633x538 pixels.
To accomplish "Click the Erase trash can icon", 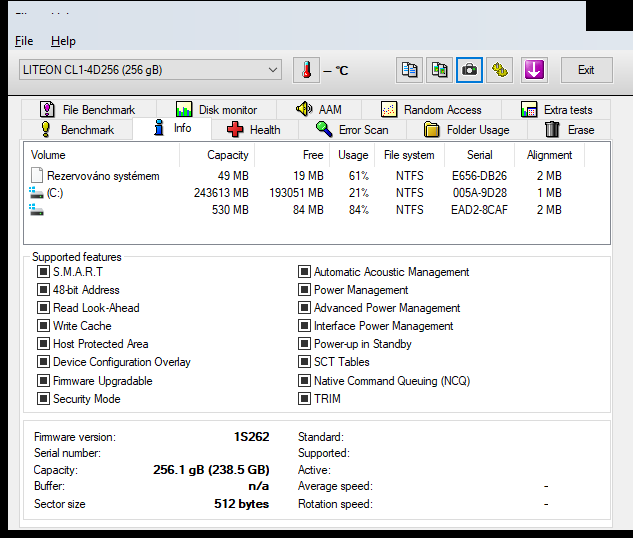I will pos(552,130).
